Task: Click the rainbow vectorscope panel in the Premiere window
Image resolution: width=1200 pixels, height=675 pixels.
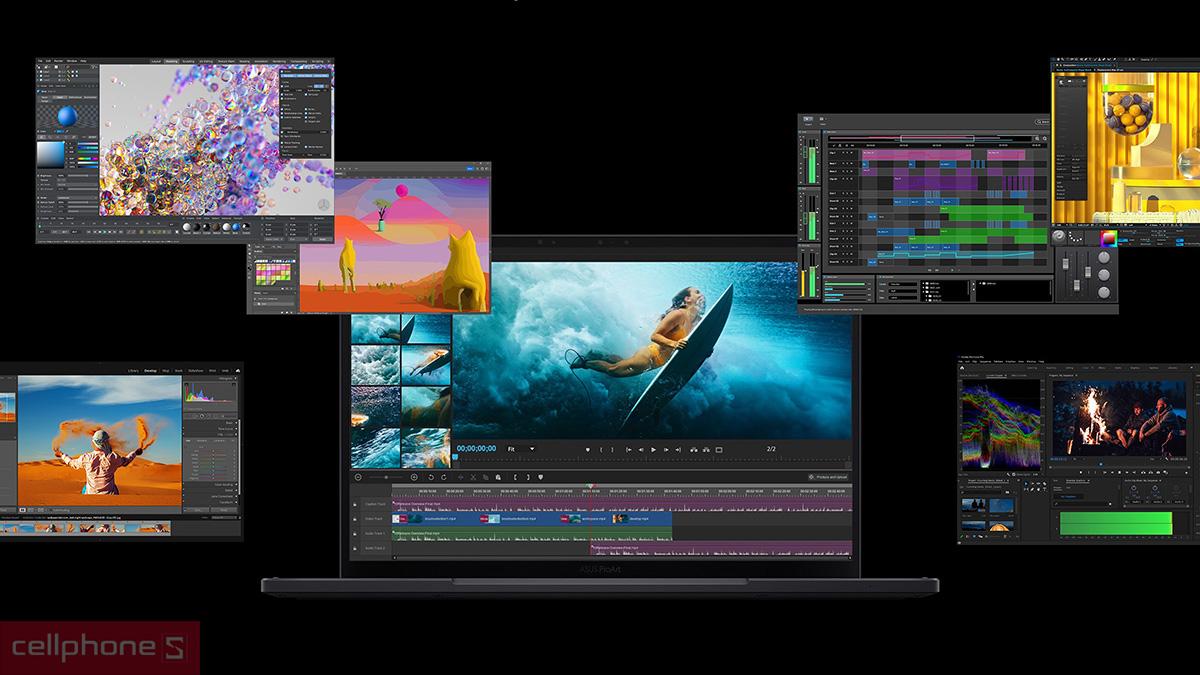Action: point(1001,425)
